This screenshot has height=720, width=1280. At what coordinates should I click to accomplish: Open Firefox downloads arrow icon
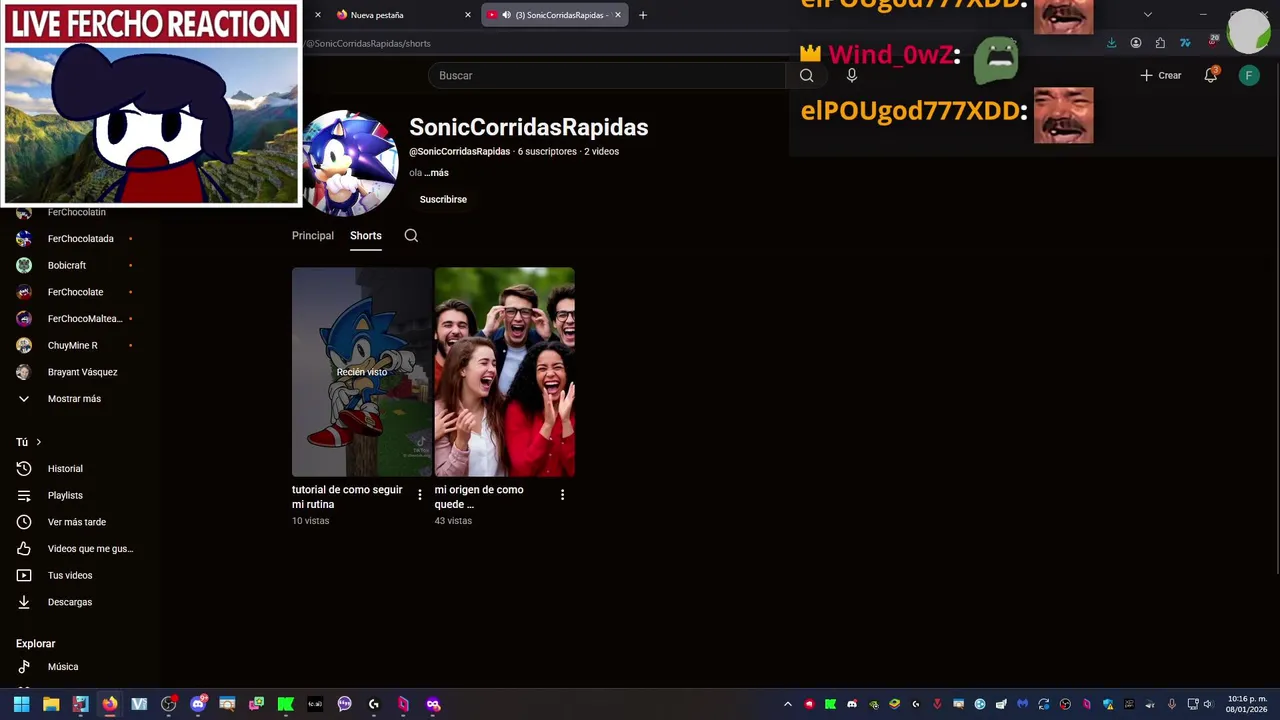(1112, 43)
